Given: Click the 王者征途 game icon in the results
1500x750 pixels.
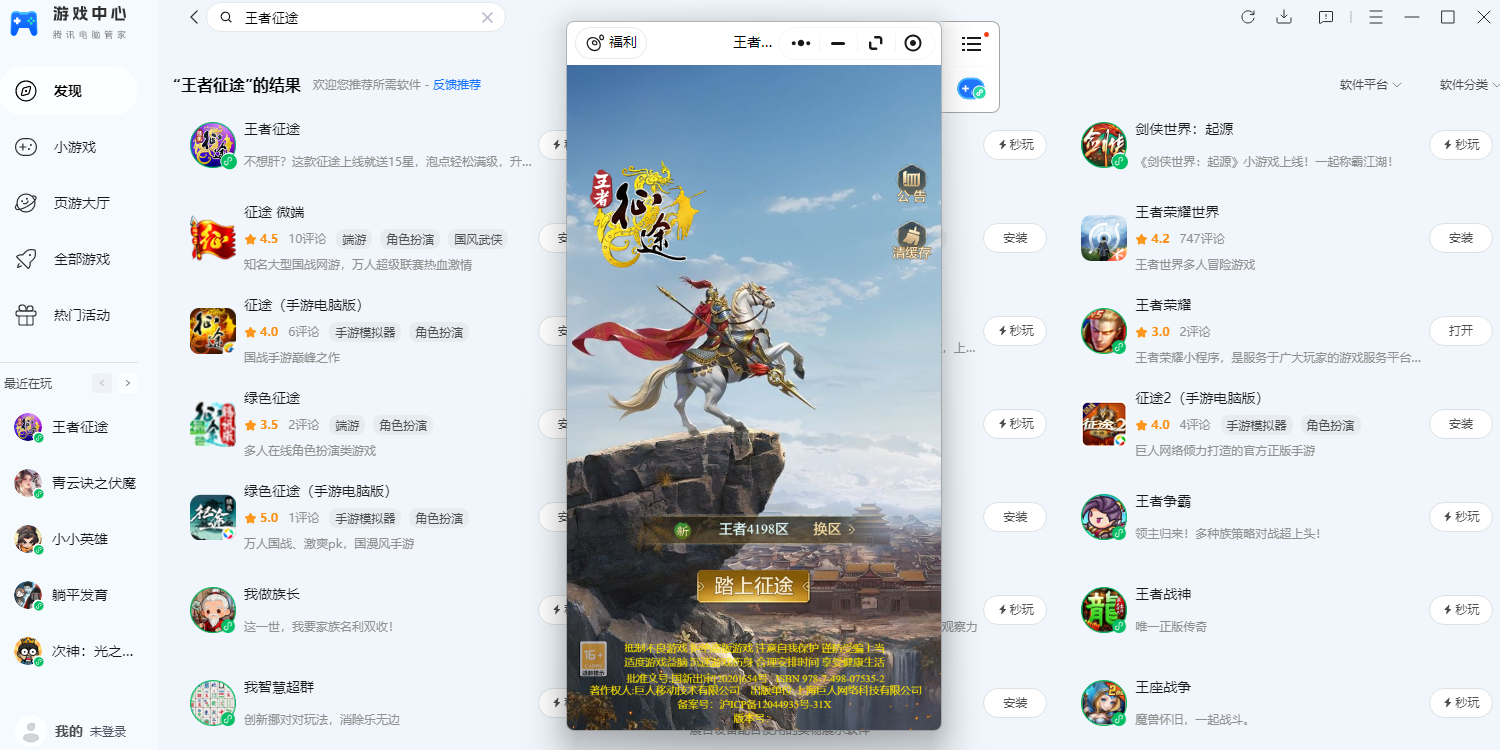Looking at the screenshot, I should coord(213,146).
